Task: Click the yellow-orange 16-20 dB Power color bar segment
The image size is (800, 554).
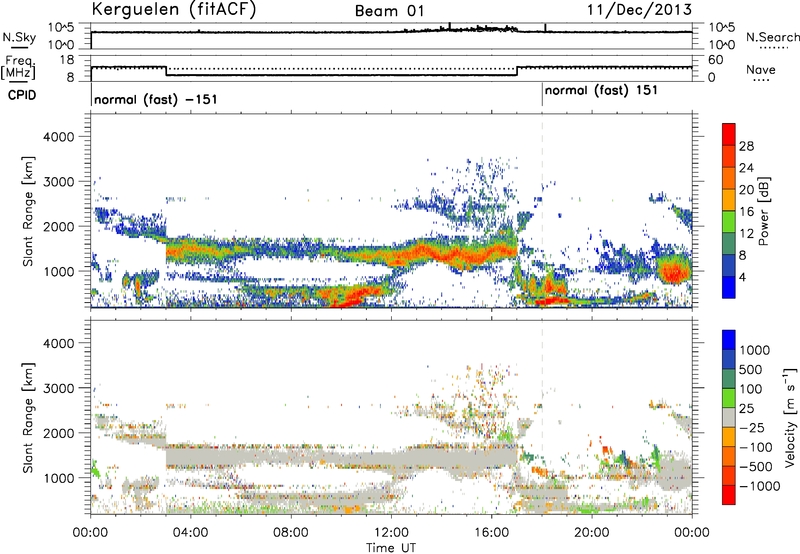Action: [729, 199]
